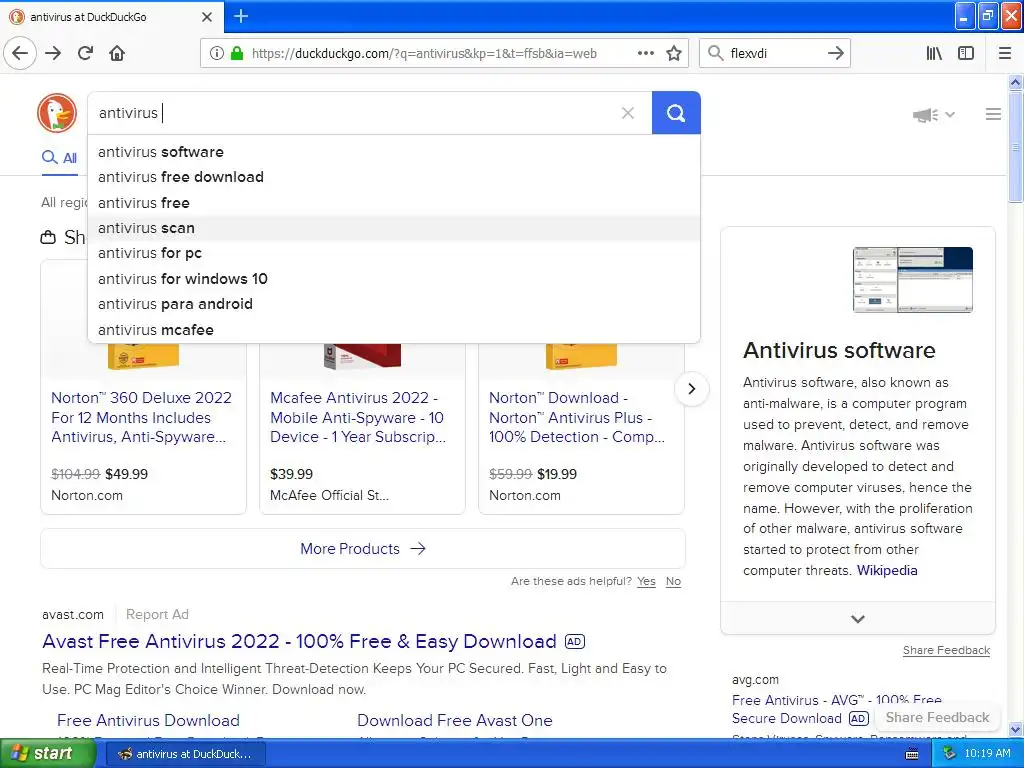Pick the antivirus para android suggestion
1024x768 pixels.
(x=394, y=304)
